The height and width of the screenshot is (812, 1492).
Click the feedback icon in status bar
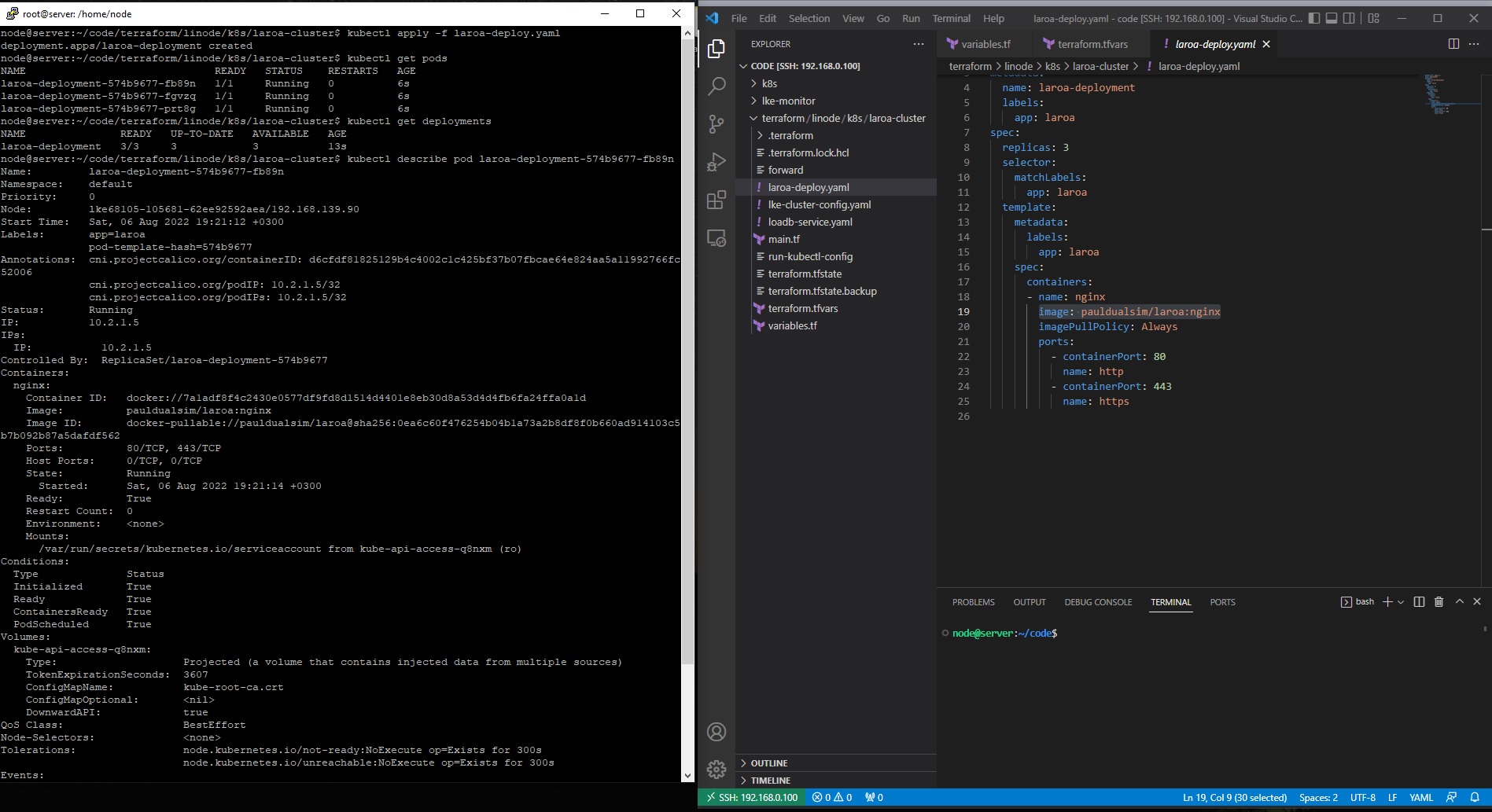tap(1451, 797)
